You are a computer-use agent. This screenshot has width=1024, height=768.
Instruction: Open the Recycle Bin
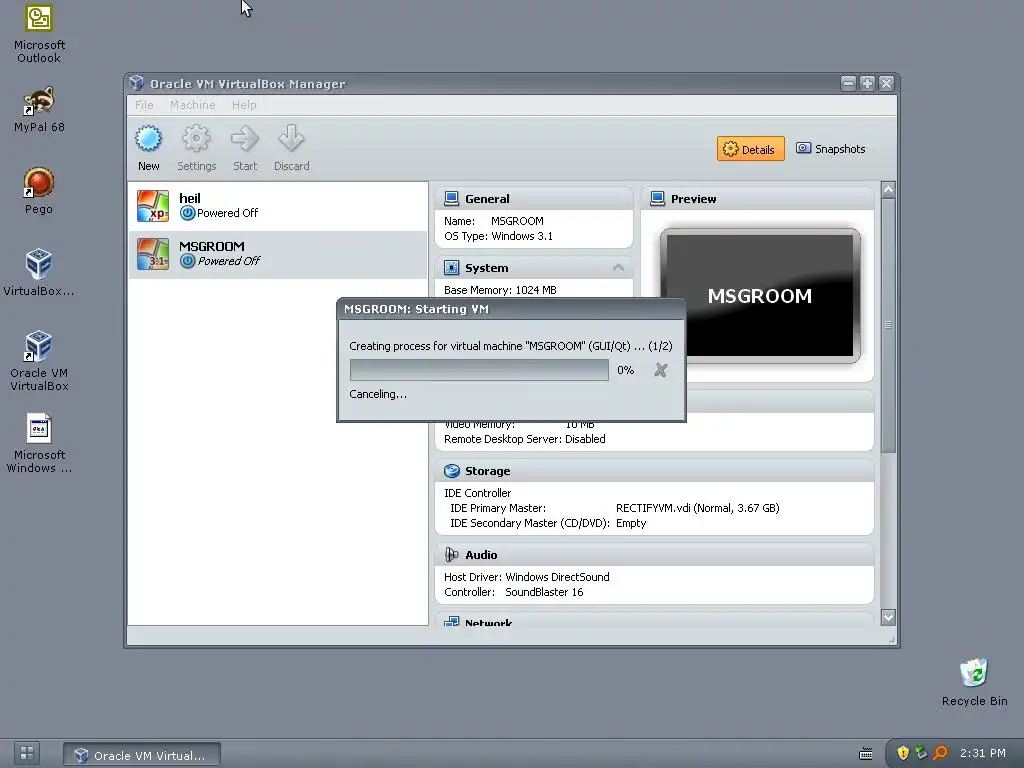coord(974,682)
